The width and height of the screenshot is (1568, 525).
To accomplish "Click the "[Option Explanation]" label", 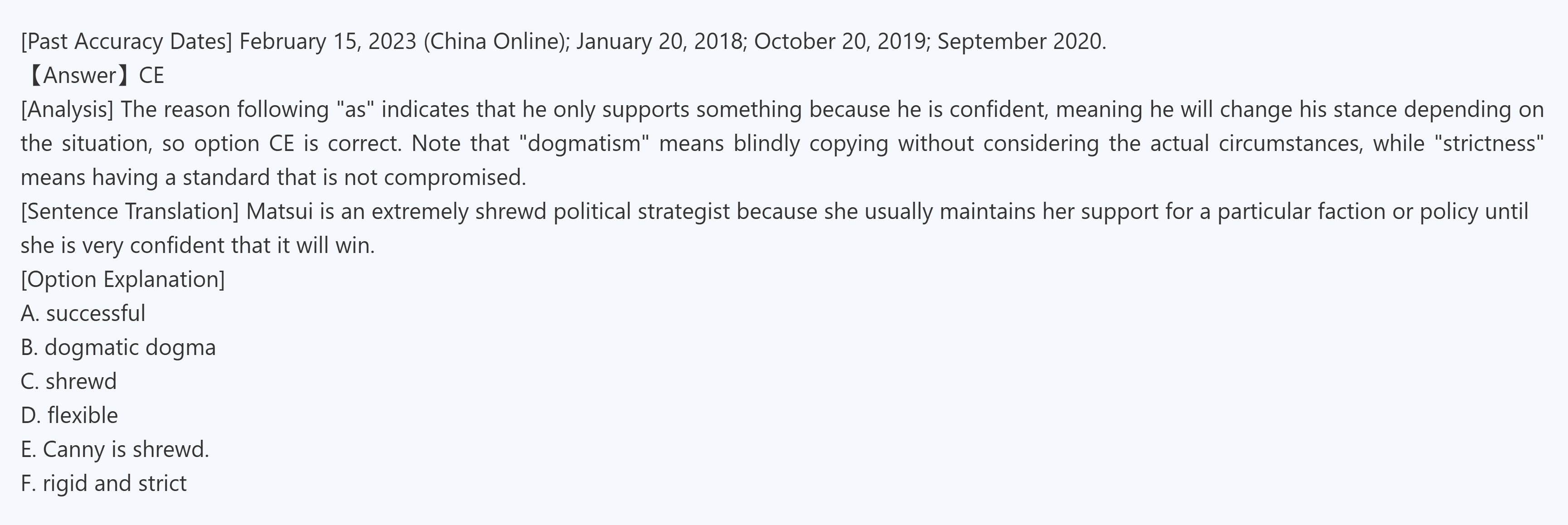I will point(122,280).
